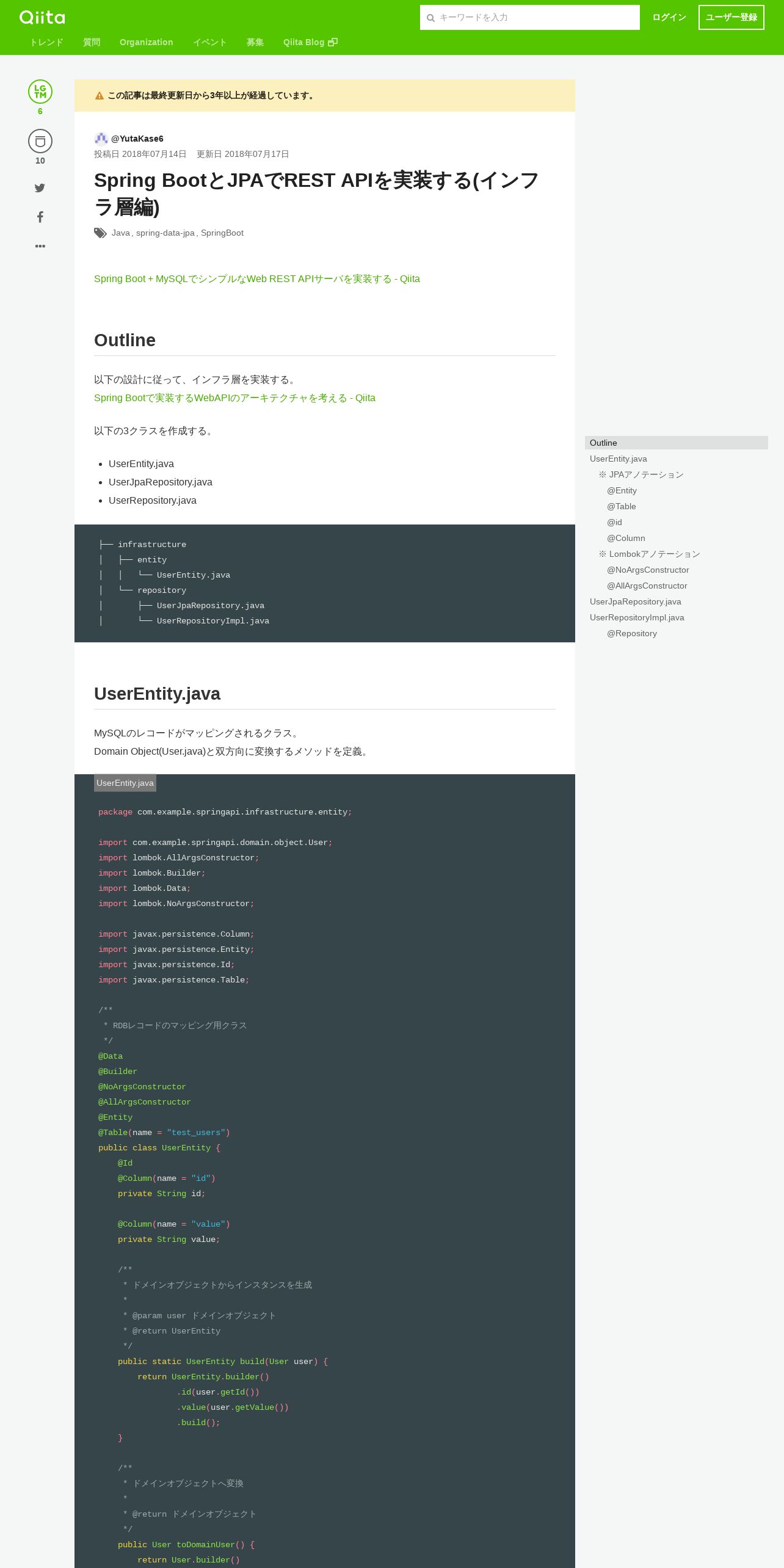The image size is (784, 1568).
Task: Click the stock bookmark icon
Action: coord(40,141)
